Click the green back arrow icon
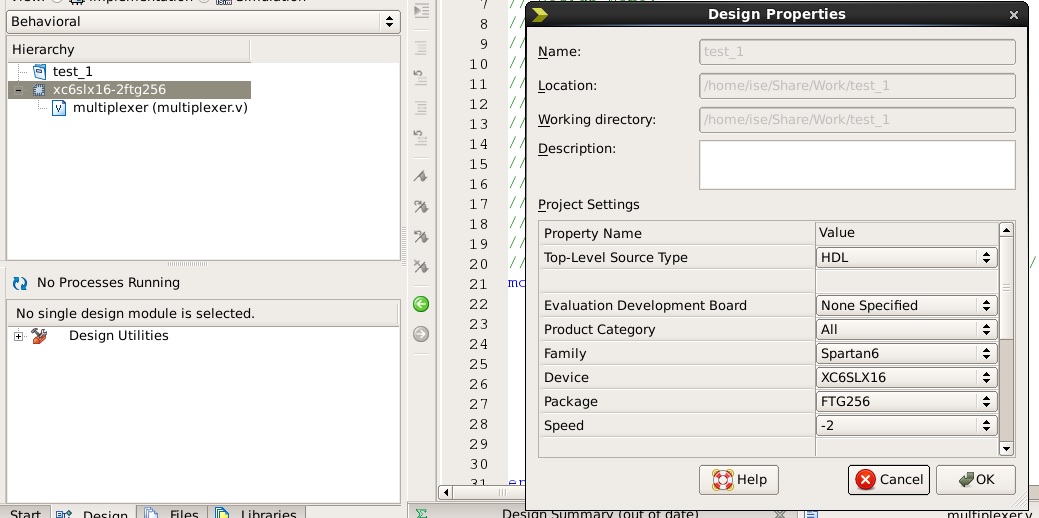This screenshot has height=518, width=1039. pos(421,304)
